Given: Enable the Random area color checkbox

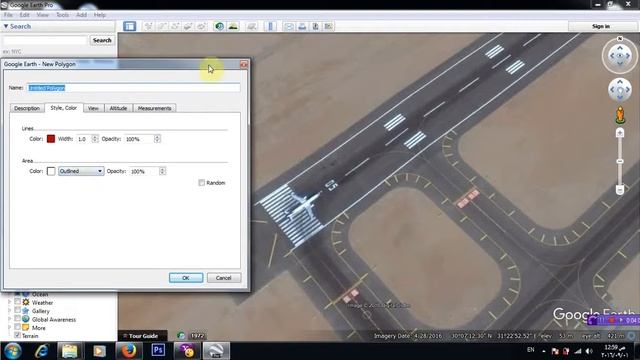Looking at the screenshot, I should (x=202, y=182).
